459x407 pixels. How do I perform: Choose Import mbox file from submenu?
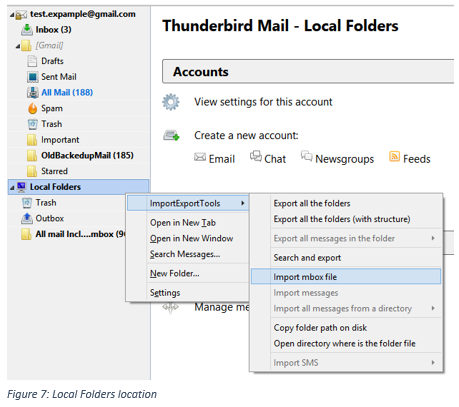pyautogui.click(x=346, y=277)
